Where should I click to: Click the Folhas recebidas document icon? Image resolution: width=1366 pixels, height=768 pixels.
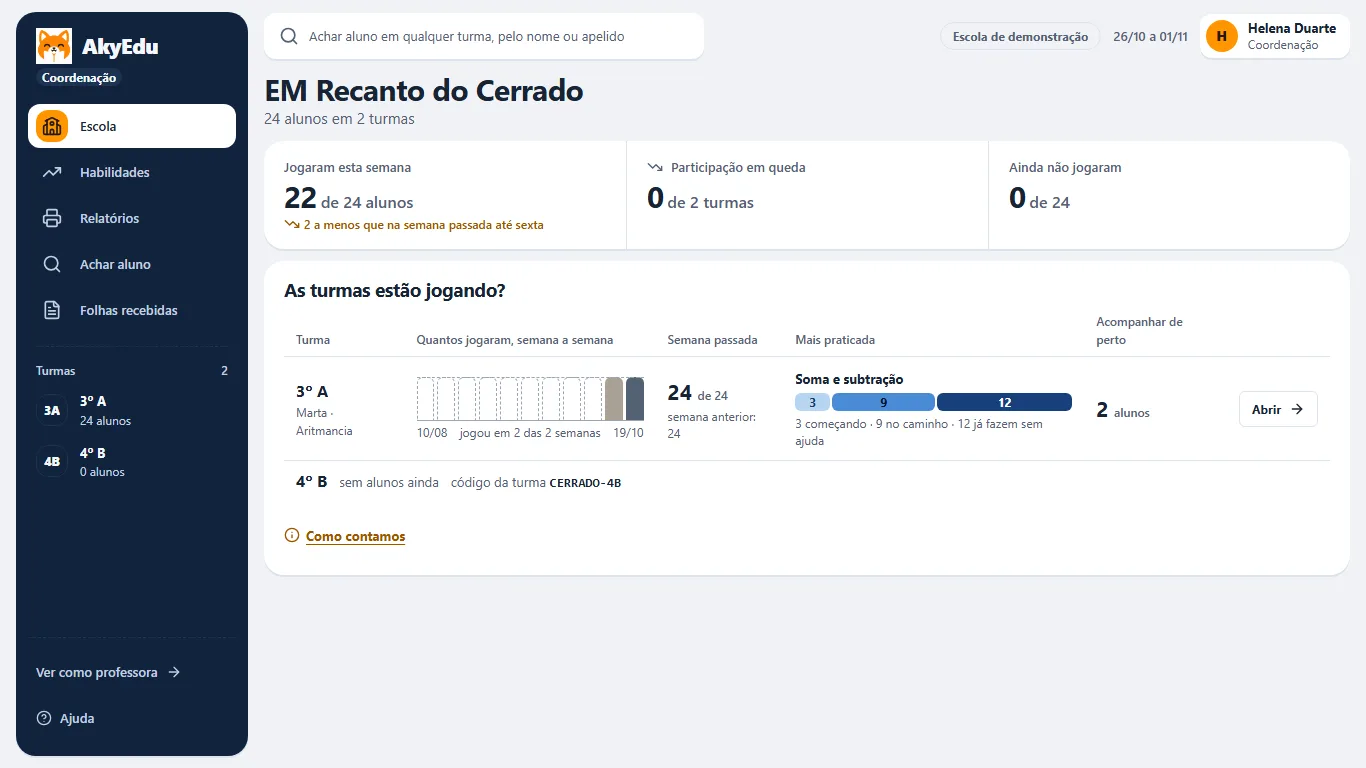(x=52, y=310)
